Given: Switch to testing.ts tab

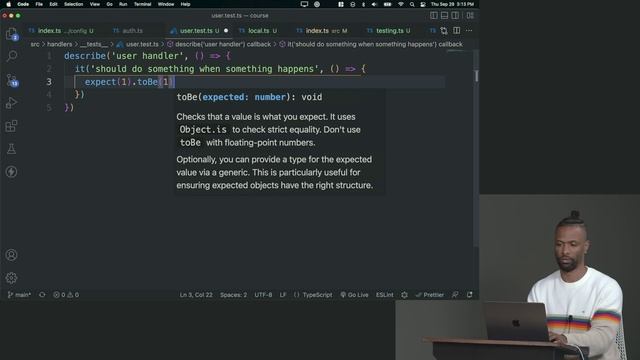Looking at the screenshot, I should click(389, 31).
